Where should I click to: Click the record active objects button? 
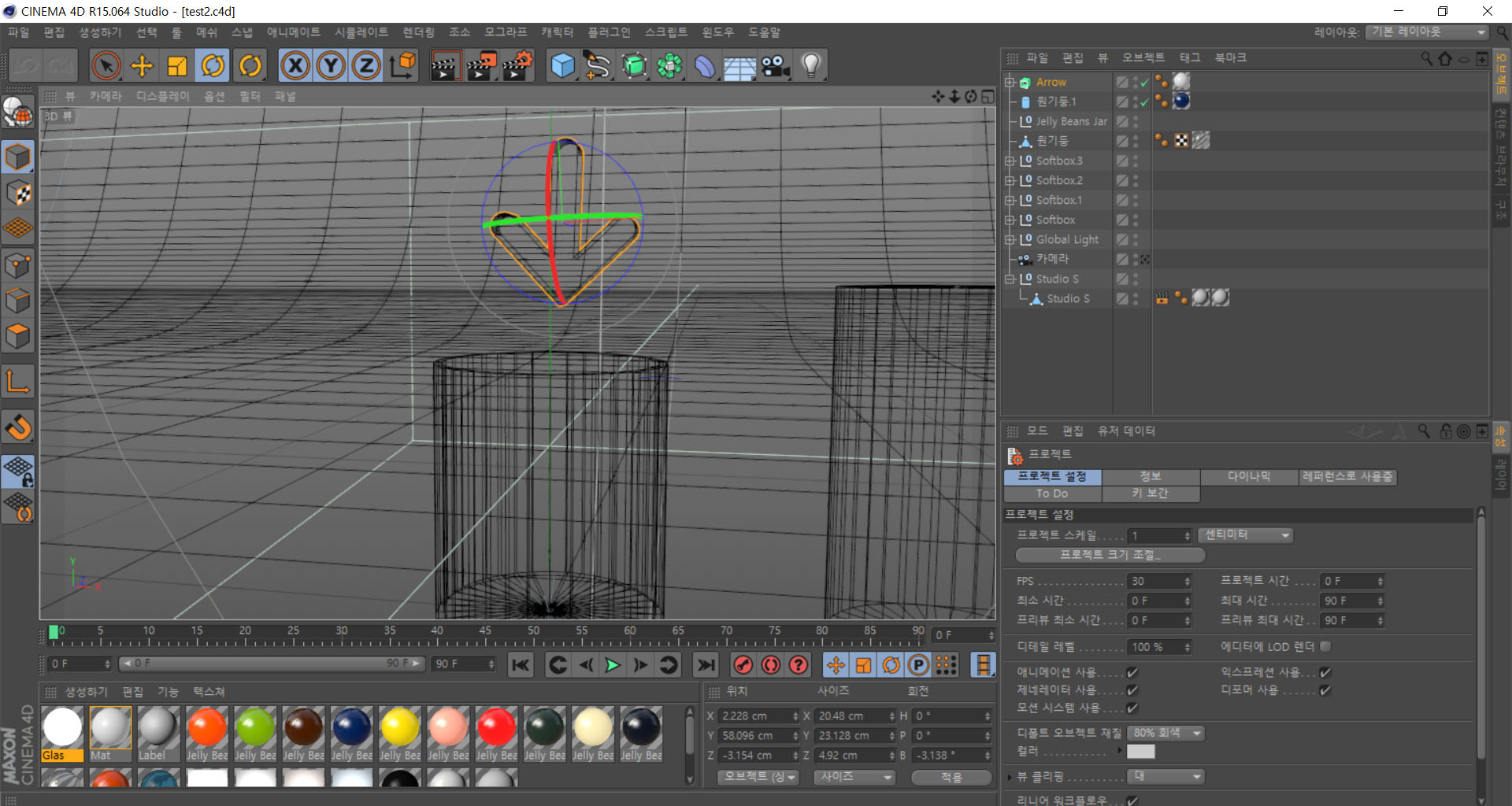pyautogui.click(x=743, y=665)
